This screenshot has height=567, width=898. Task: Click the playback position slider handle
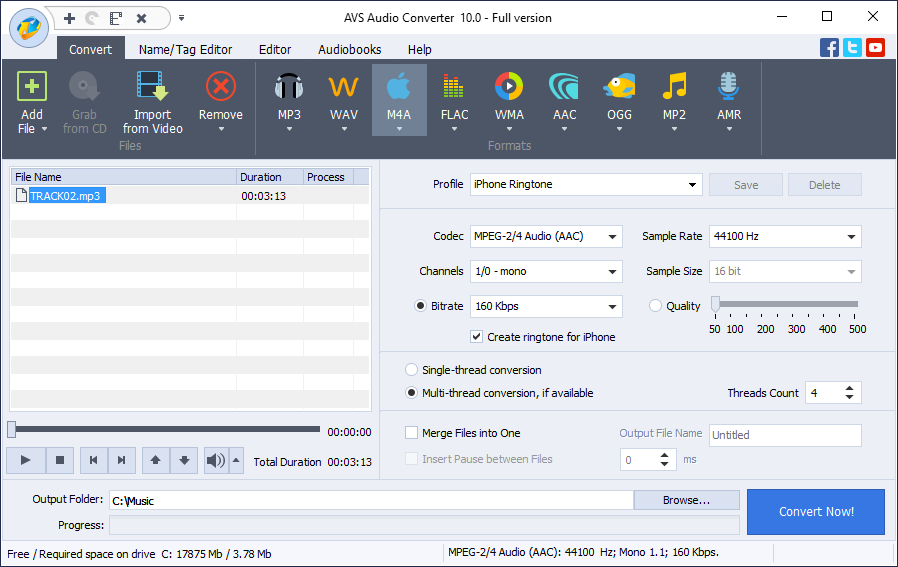pyautogui.click(x=11, y=429)
